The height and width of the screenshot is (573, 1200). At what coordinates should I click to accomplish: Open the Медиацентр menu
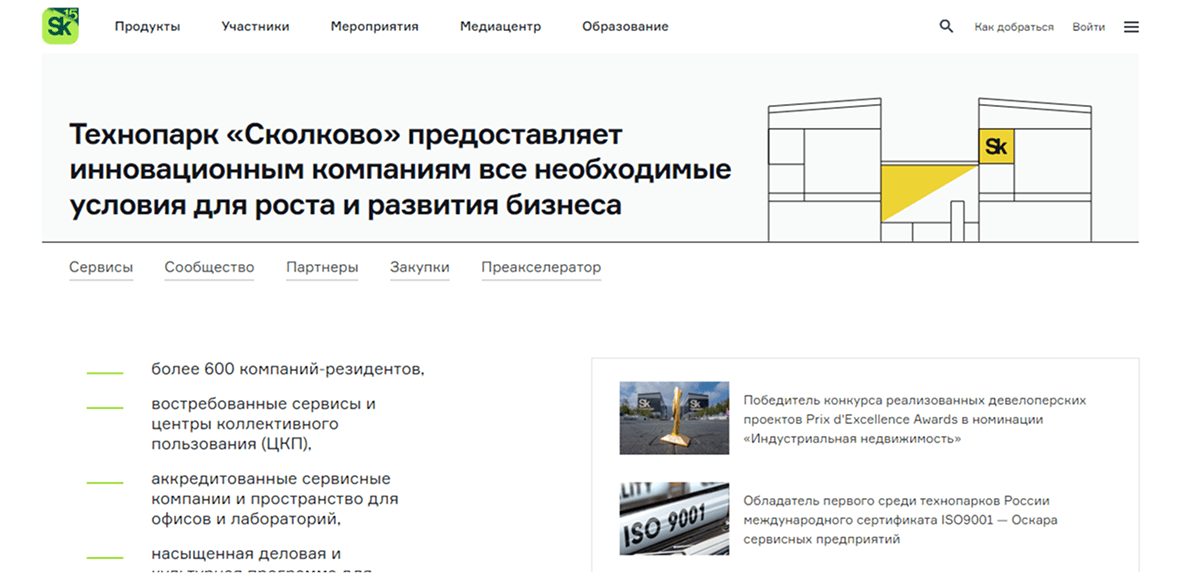click(500, 27)
